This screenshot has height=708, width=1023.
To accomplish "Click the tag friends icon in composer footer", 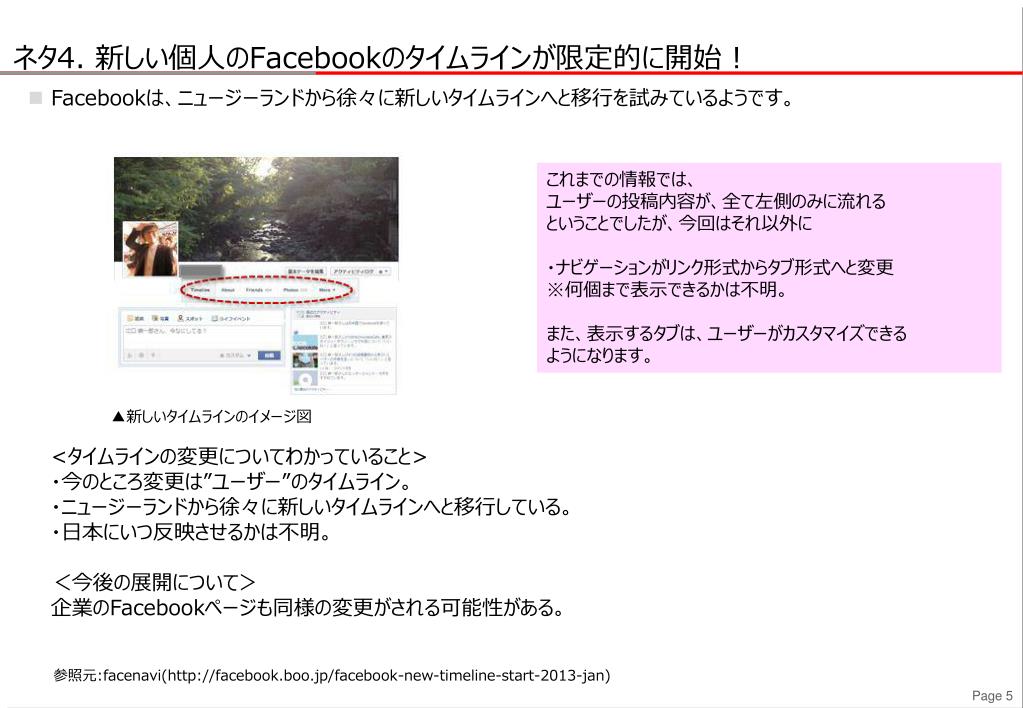I will [130, 356].
